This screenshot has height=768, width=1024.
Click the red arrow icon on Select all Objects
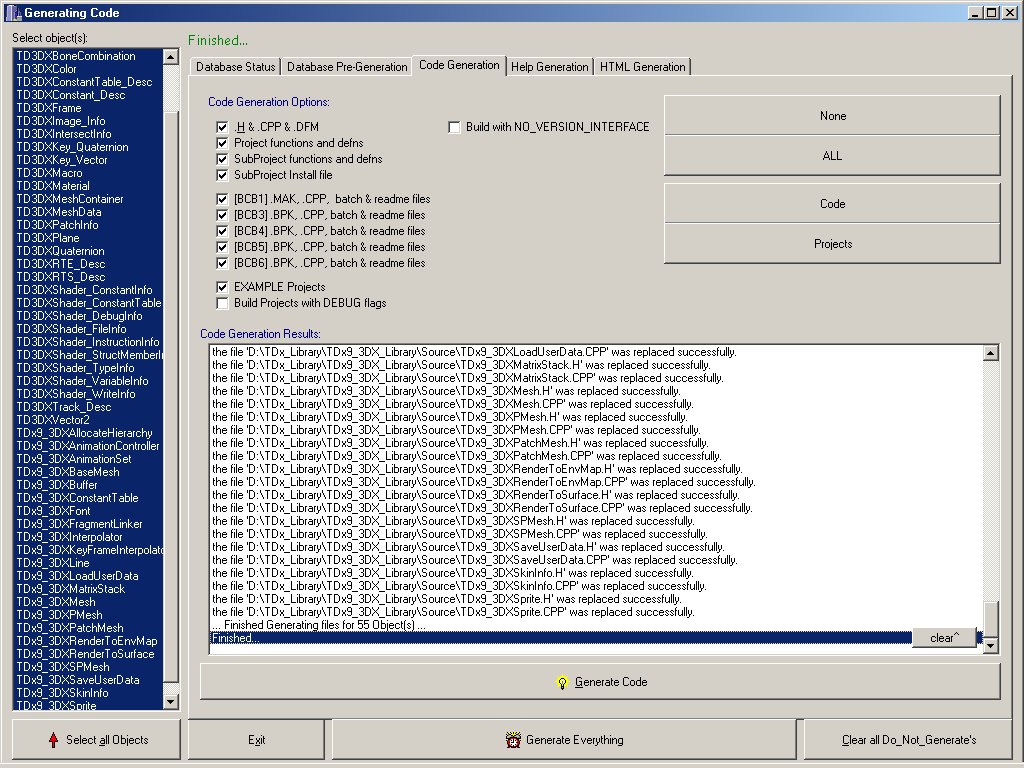[x=53, y=740]
